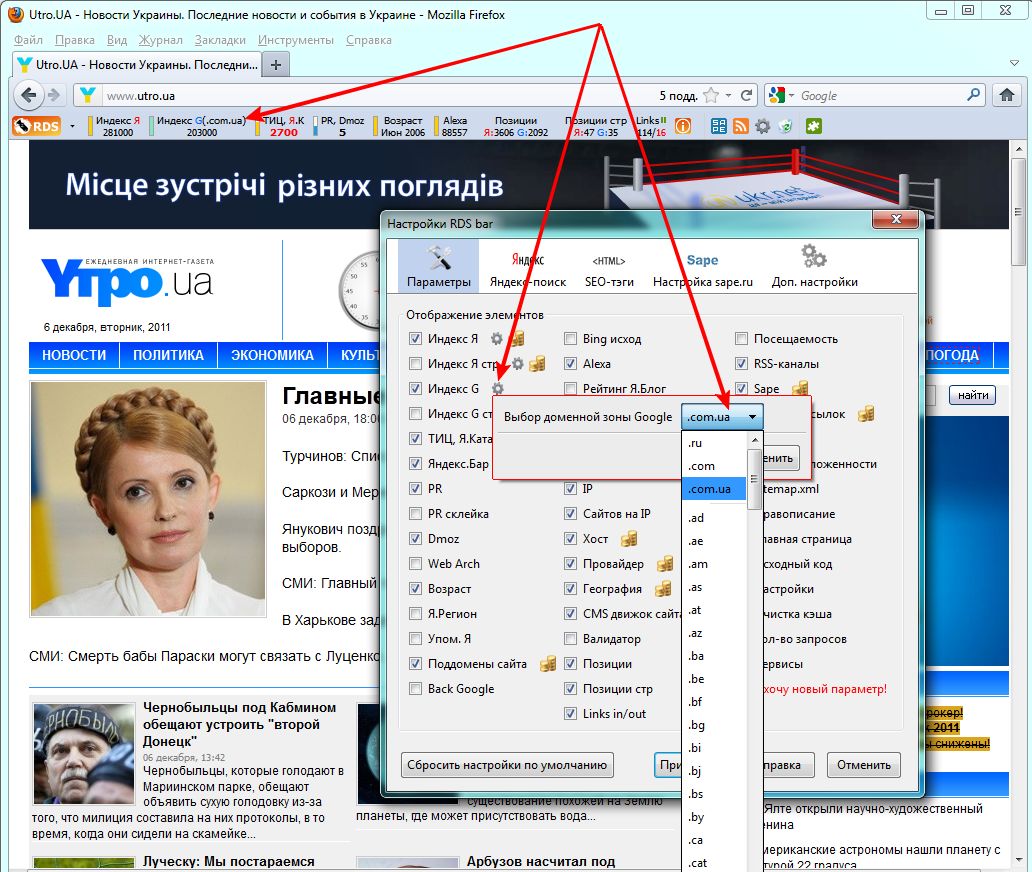Click the recycle cache icon in RDS bar
This screenshot has width=1032, height=872.
pos(785,126)
